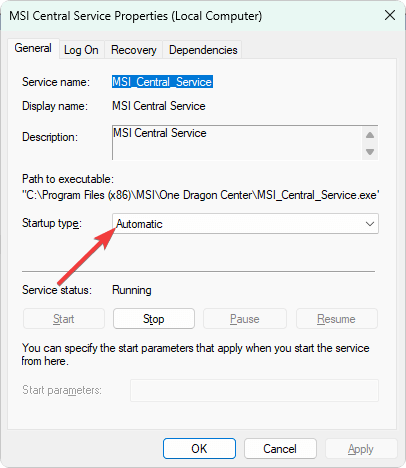The width and height of the screenshot is (406, 468).
Task: Open the Startup type dropdown
Action: pyautogui.click(x=245, y=224)
